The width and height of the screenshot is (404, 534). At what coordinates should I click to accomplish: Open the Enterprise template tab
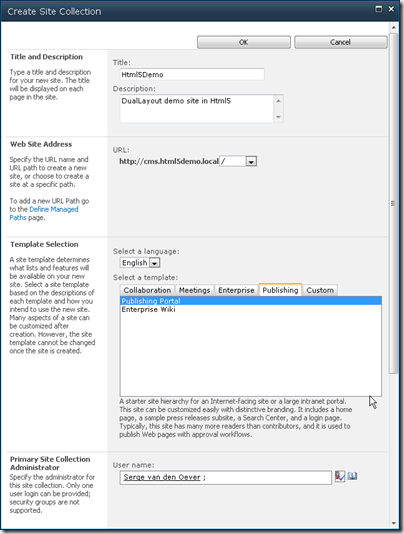[x=236, y=290]
